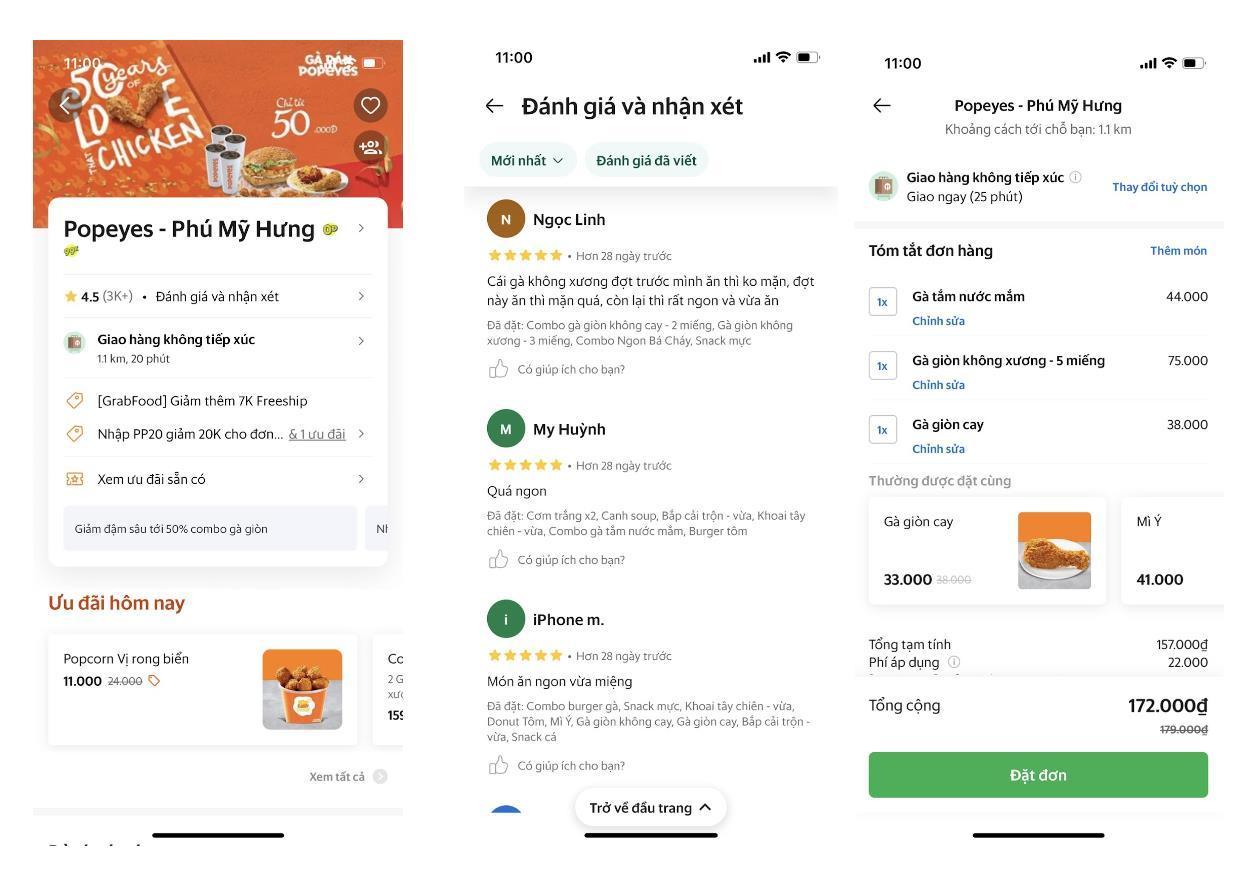Open the Mới nhất sort dropdown

[x=527, y=160]
